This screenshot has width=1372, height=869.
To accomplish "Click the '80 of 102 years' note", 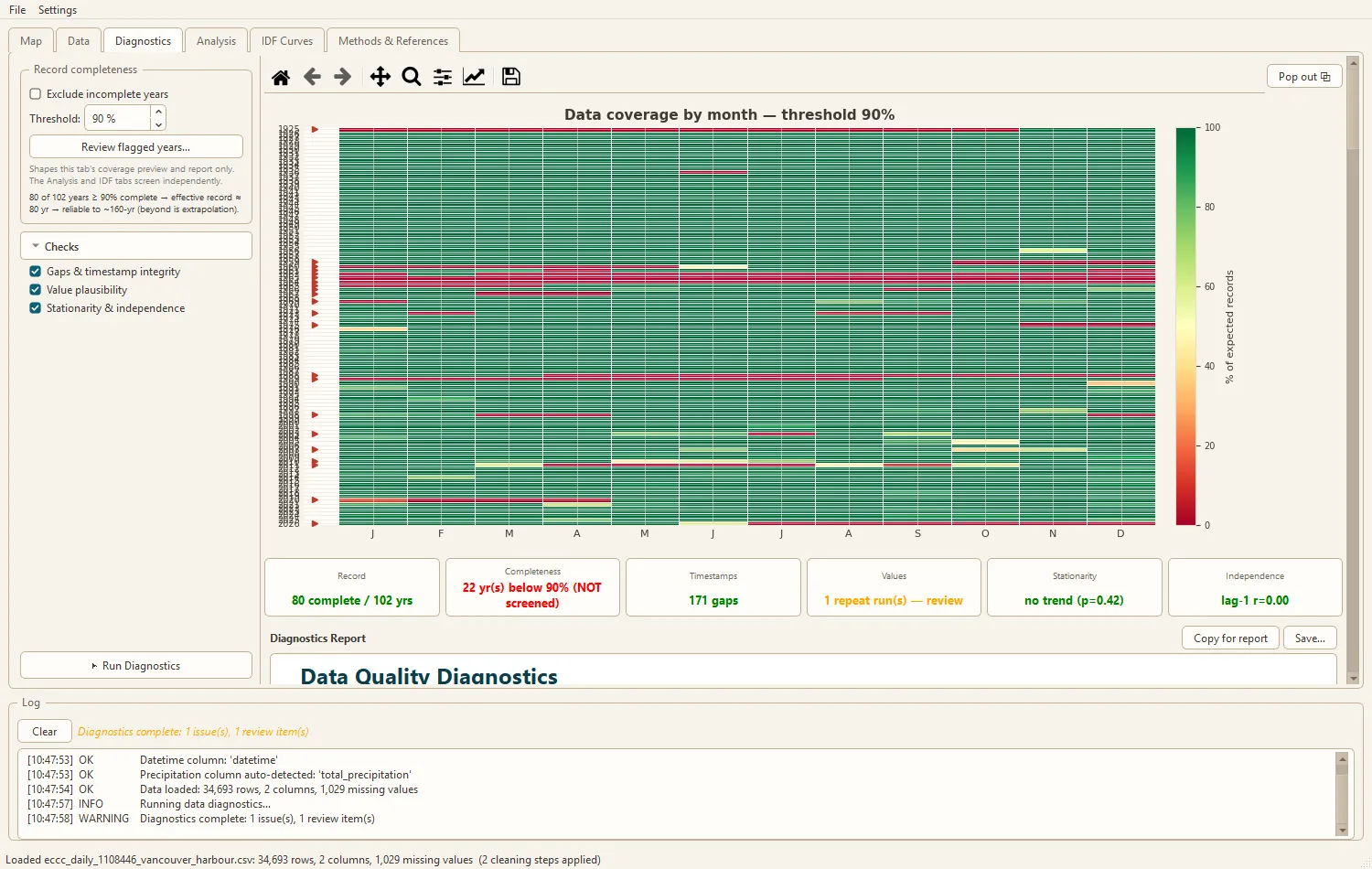I will click(134, 203).
